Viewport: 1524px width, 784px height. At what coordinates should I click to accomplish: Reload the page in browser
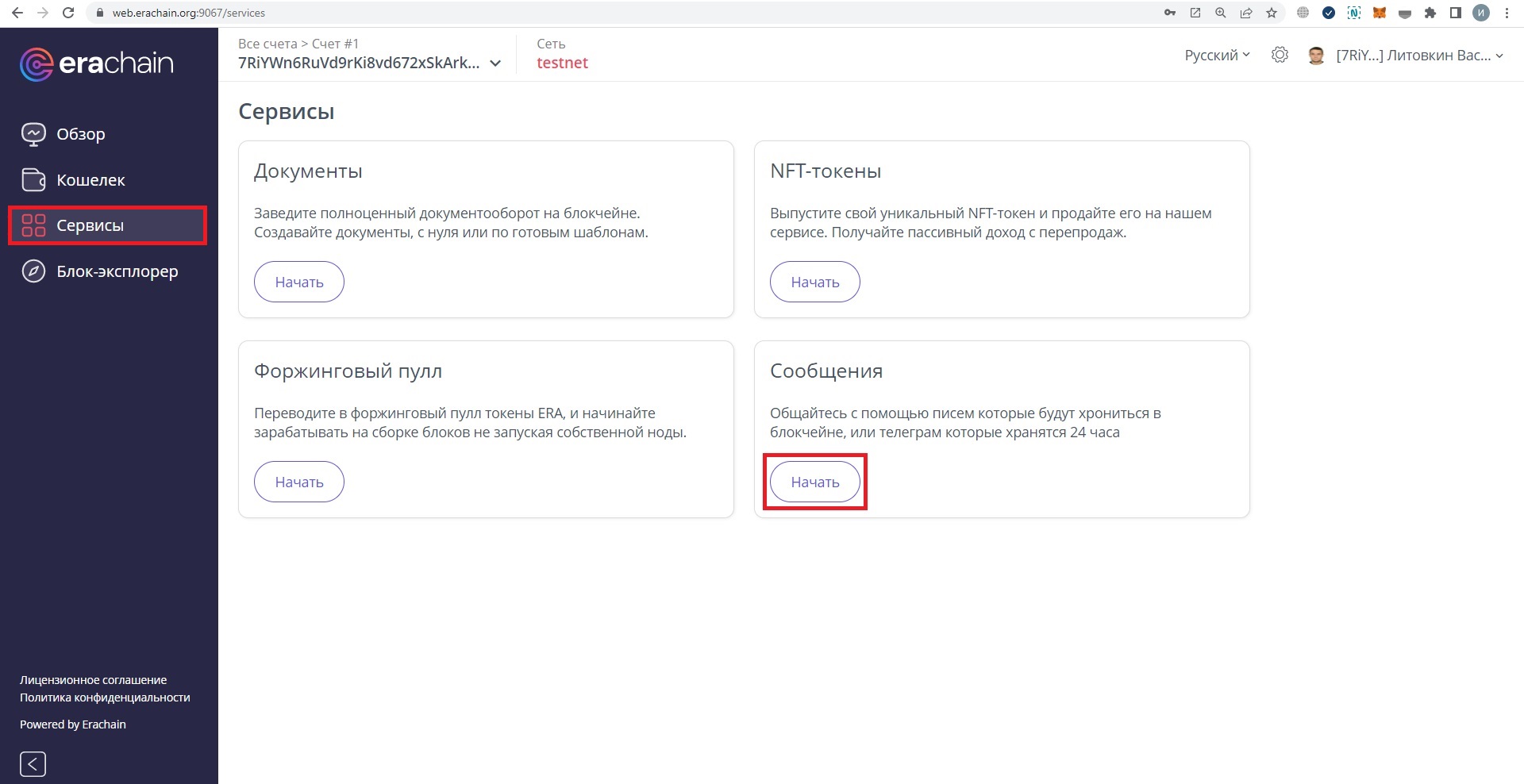[68, 13]
